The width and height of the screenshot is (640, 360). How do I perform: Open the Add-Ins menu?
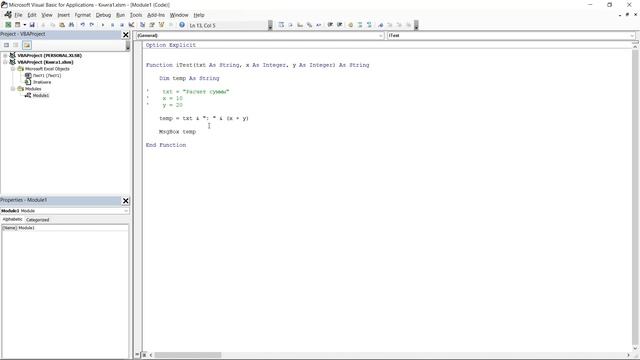tap(156, 15)
